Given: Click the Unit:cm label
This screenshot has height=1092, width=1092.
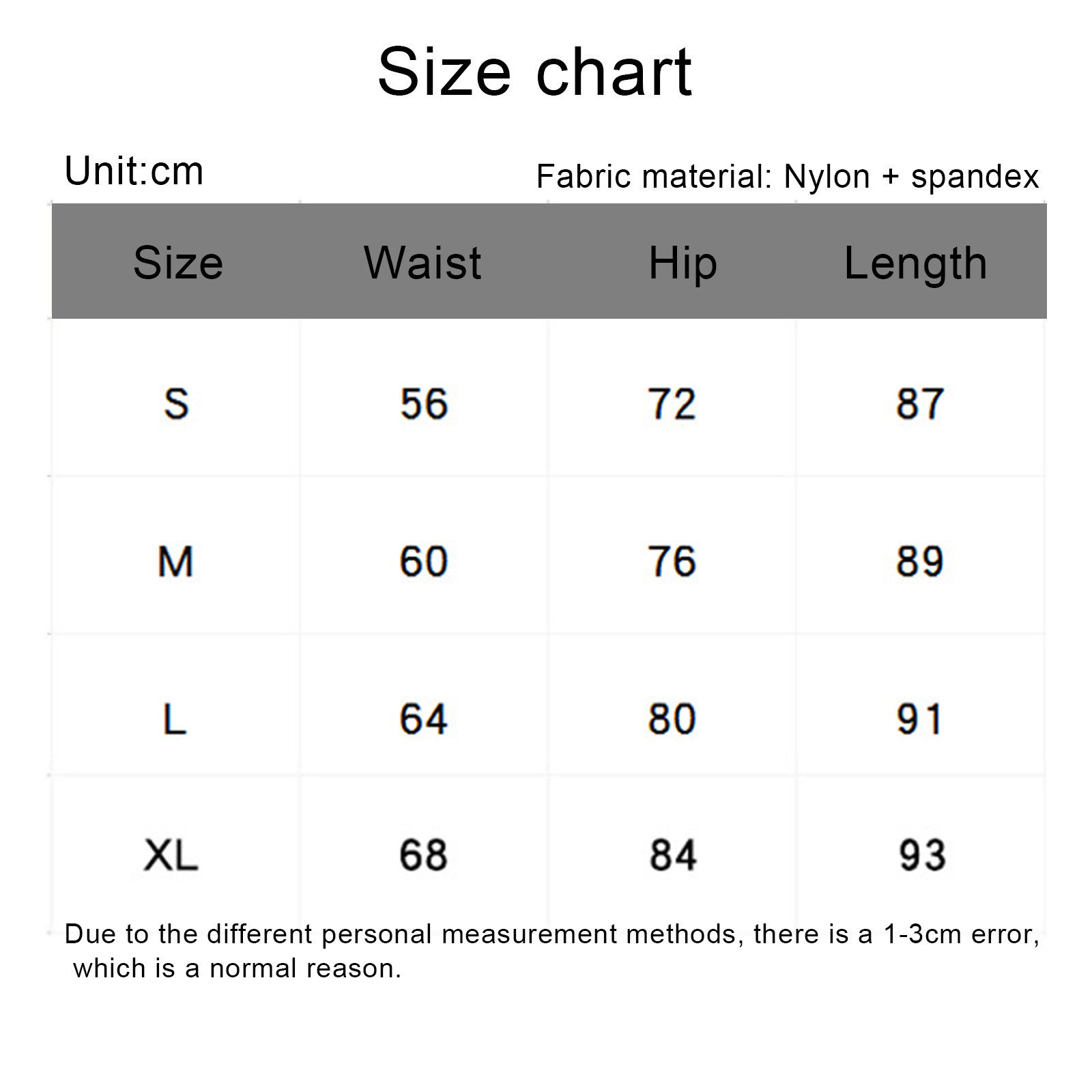Looking at the screenshot, I should point(134,171).
